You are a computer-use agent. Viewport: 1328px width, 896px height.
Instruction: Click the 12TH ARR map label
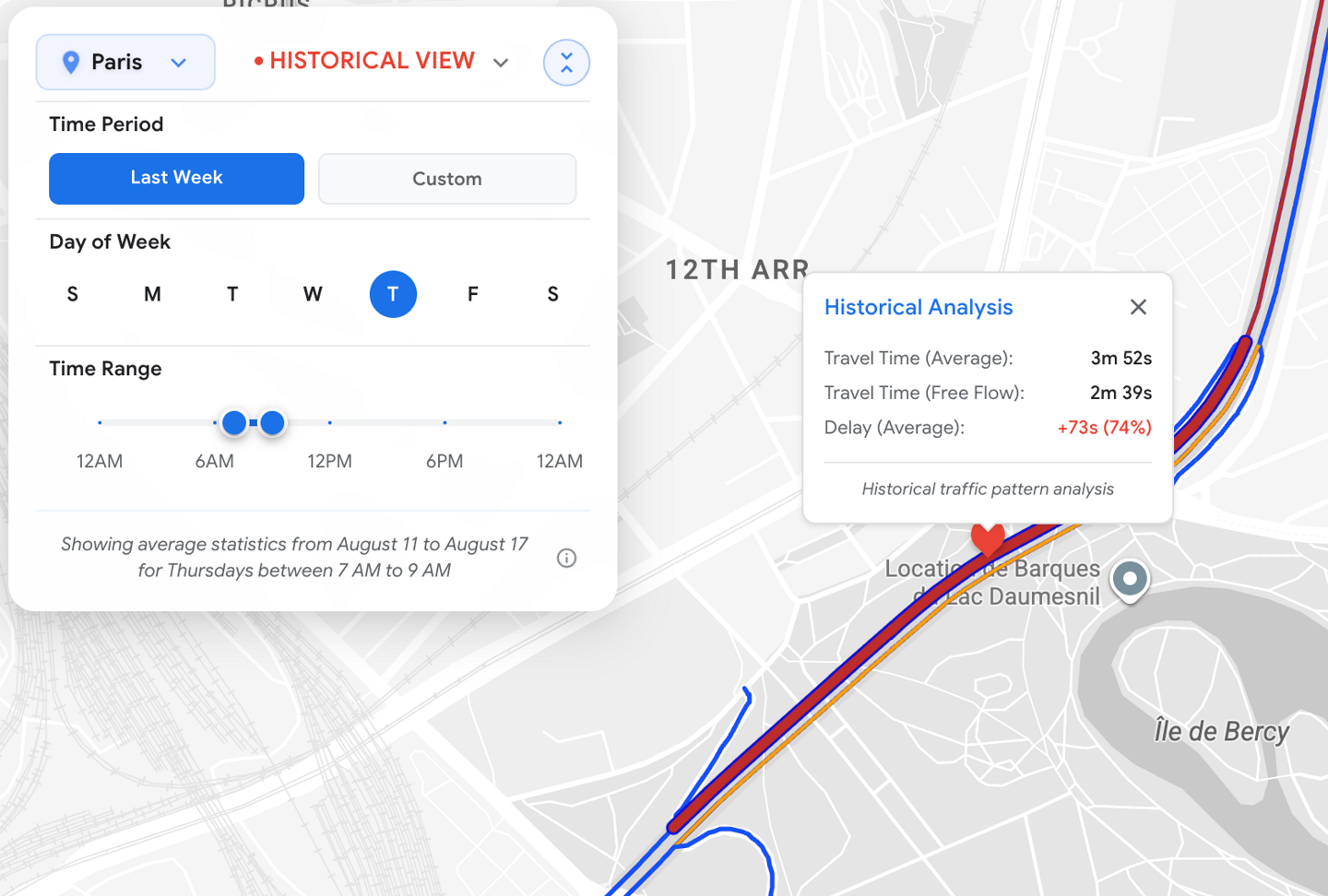click(736, 269)
